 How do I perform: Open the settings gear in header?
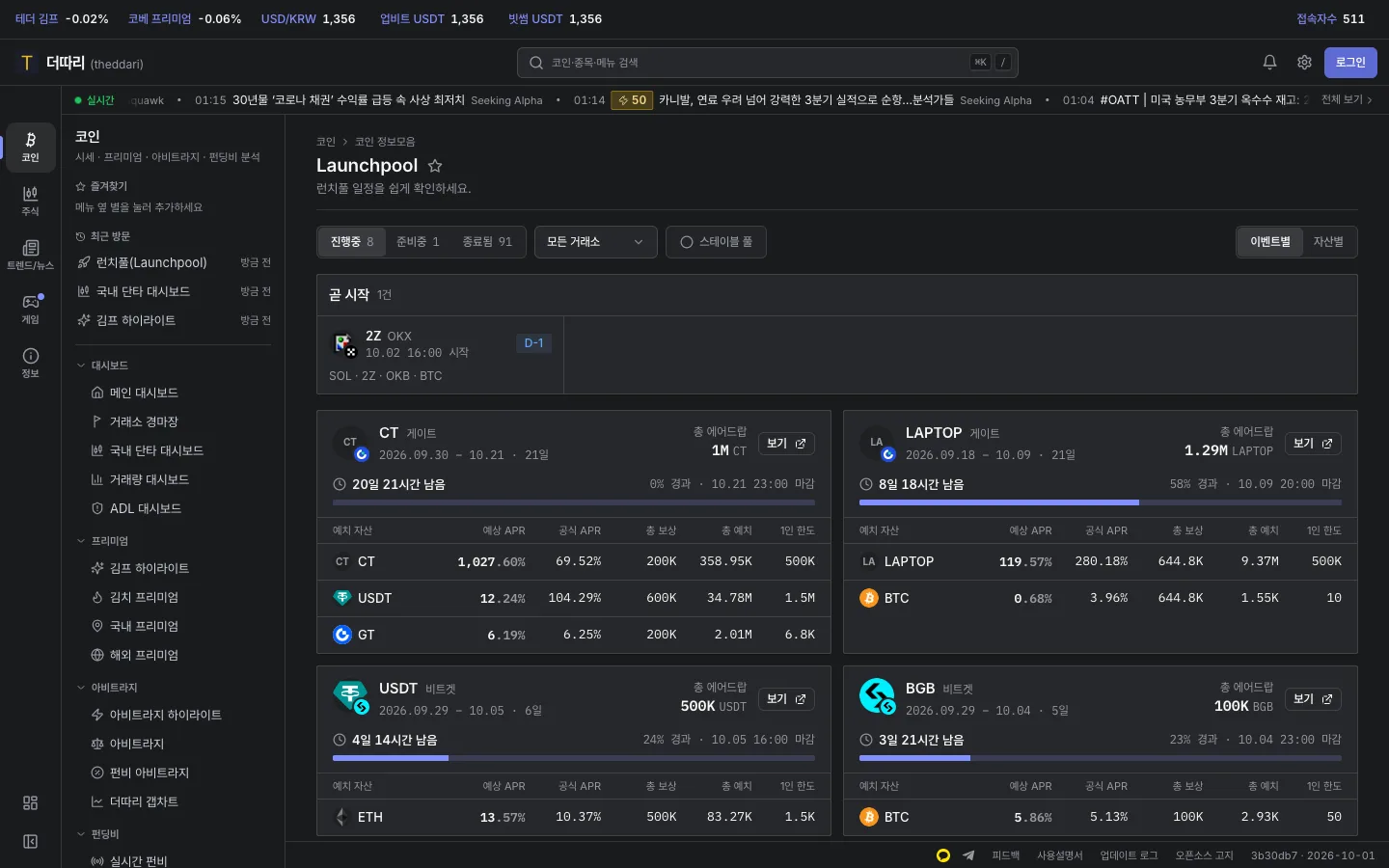[x=1304, y=63]
